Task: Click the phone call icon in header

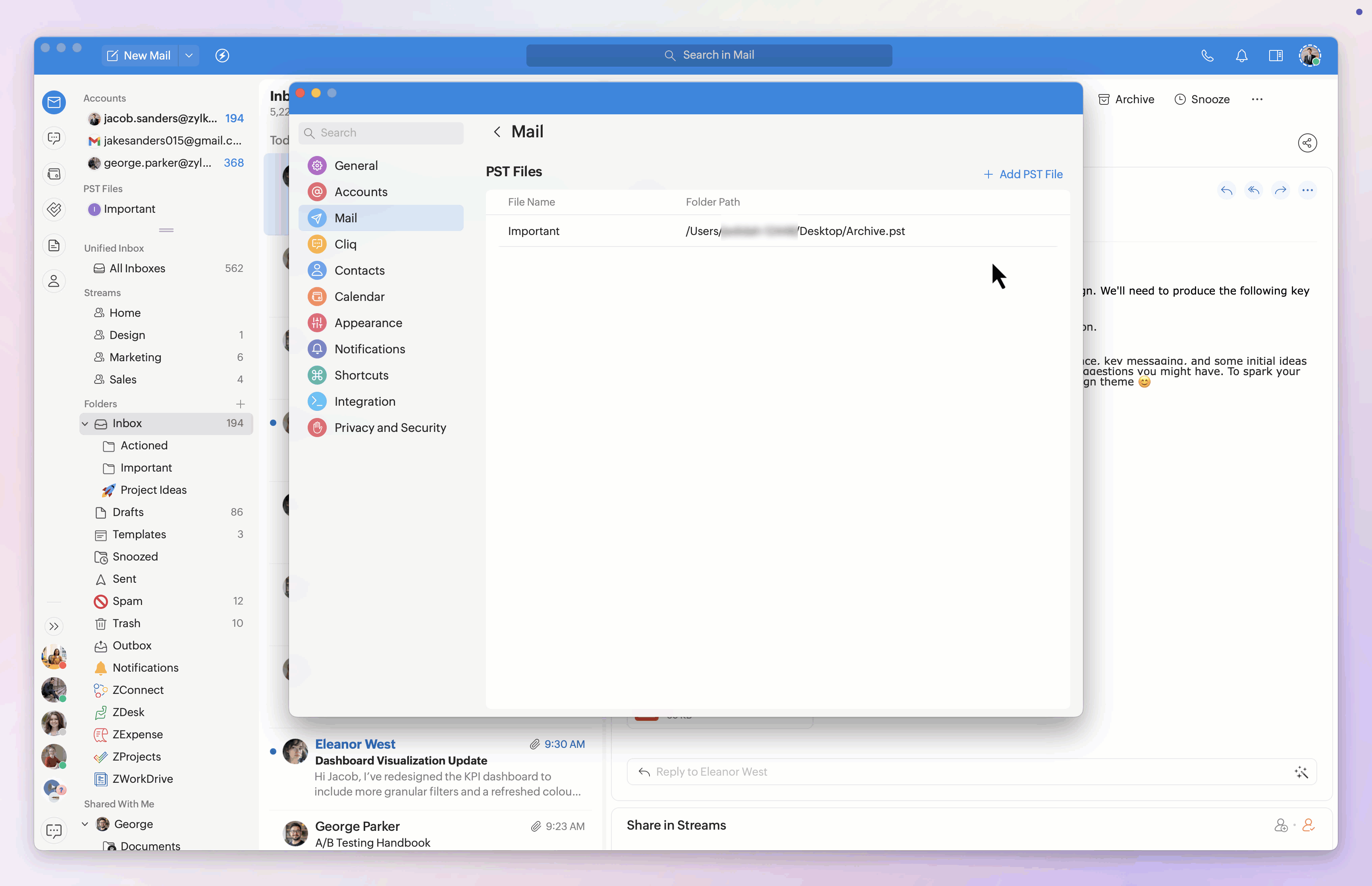Action: point(1208,56)
